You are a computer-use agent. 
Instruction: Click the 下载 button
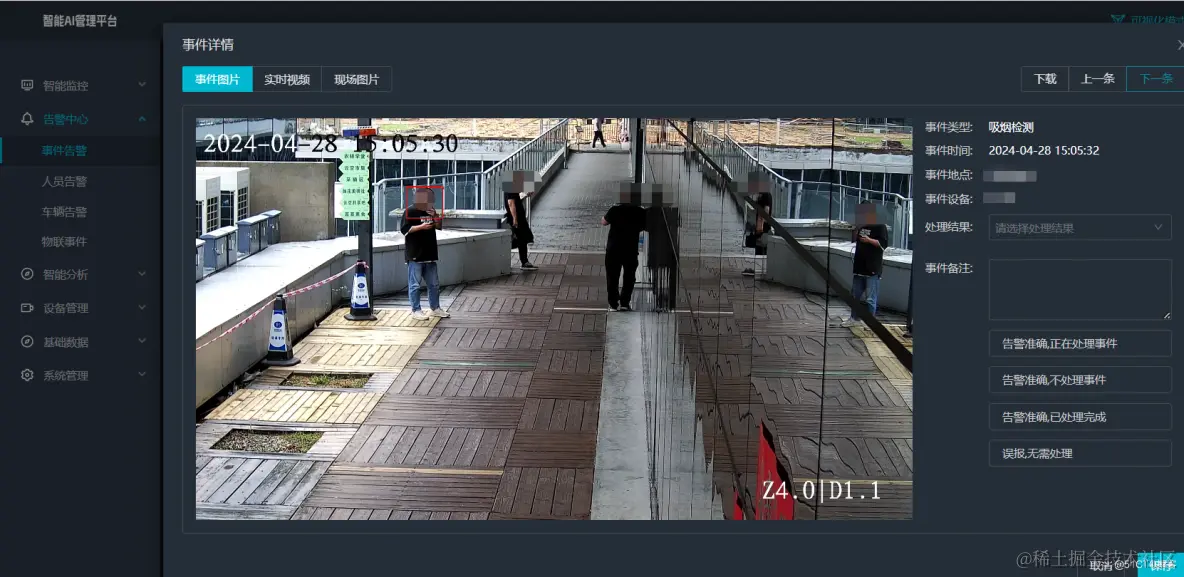[x=1045, y=79]
